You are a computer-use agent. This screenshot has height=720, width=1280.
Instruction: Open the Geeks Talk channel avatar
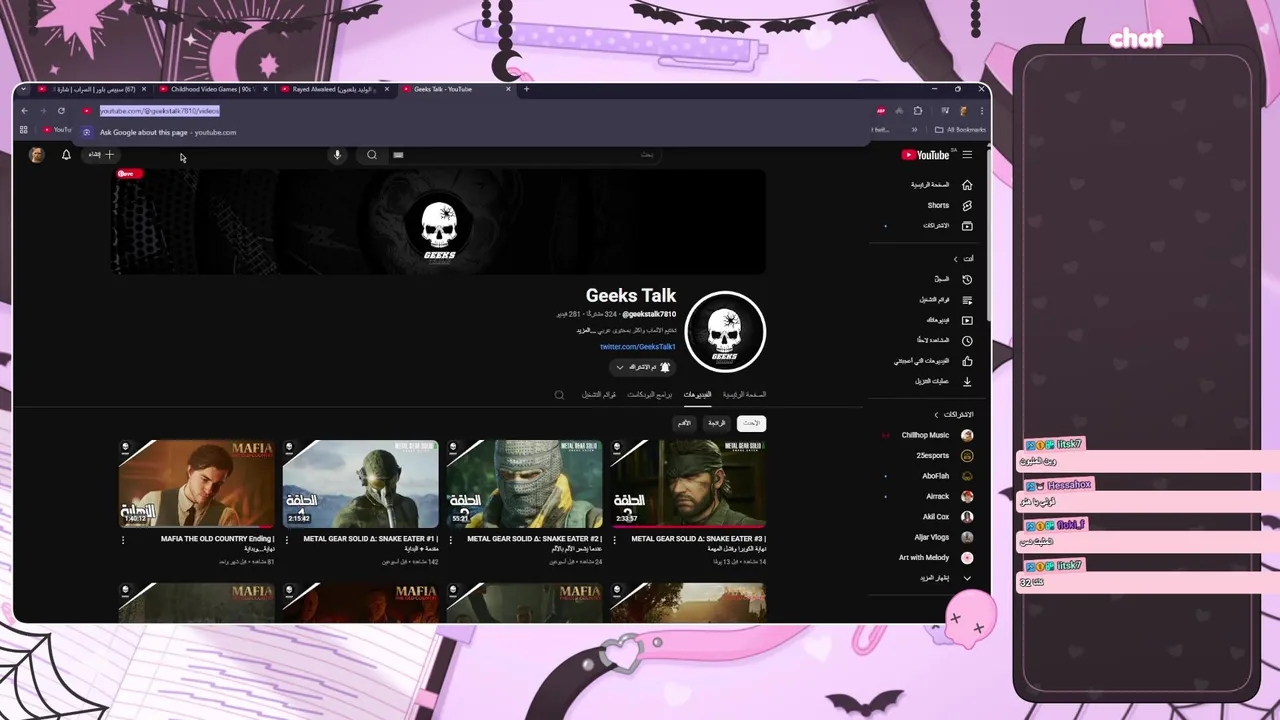[725, 332]
